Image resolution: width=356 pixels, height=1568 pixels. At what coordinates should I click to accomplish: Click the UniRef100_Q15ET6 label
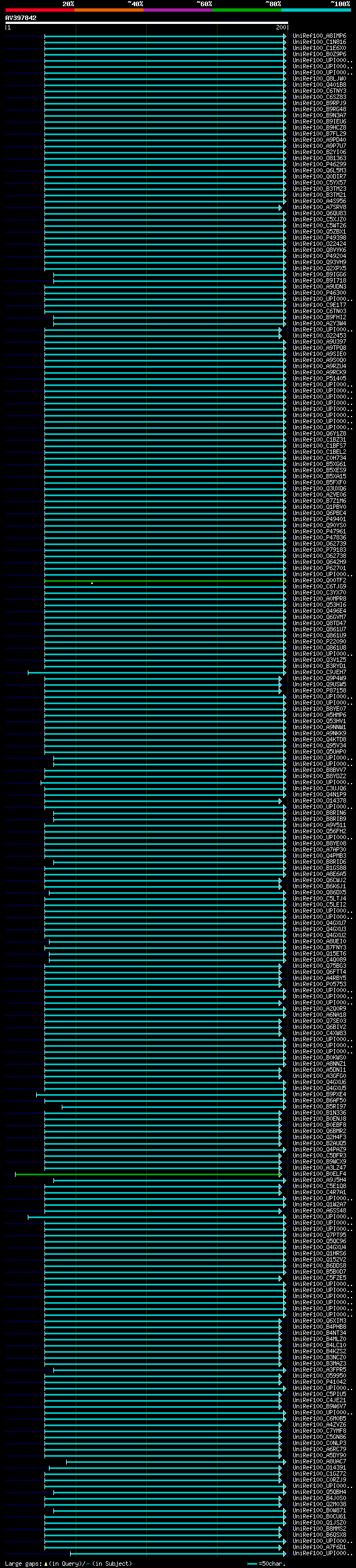319,953
